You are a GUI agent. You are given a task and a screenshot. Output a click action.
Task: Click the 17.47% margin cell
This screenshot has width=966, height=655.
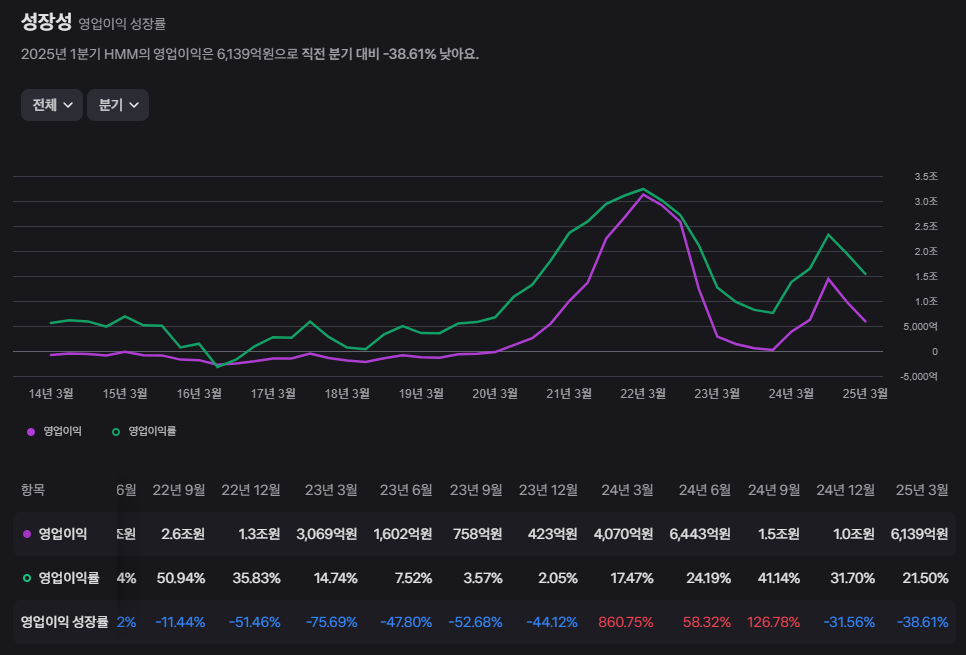(631, 578)
